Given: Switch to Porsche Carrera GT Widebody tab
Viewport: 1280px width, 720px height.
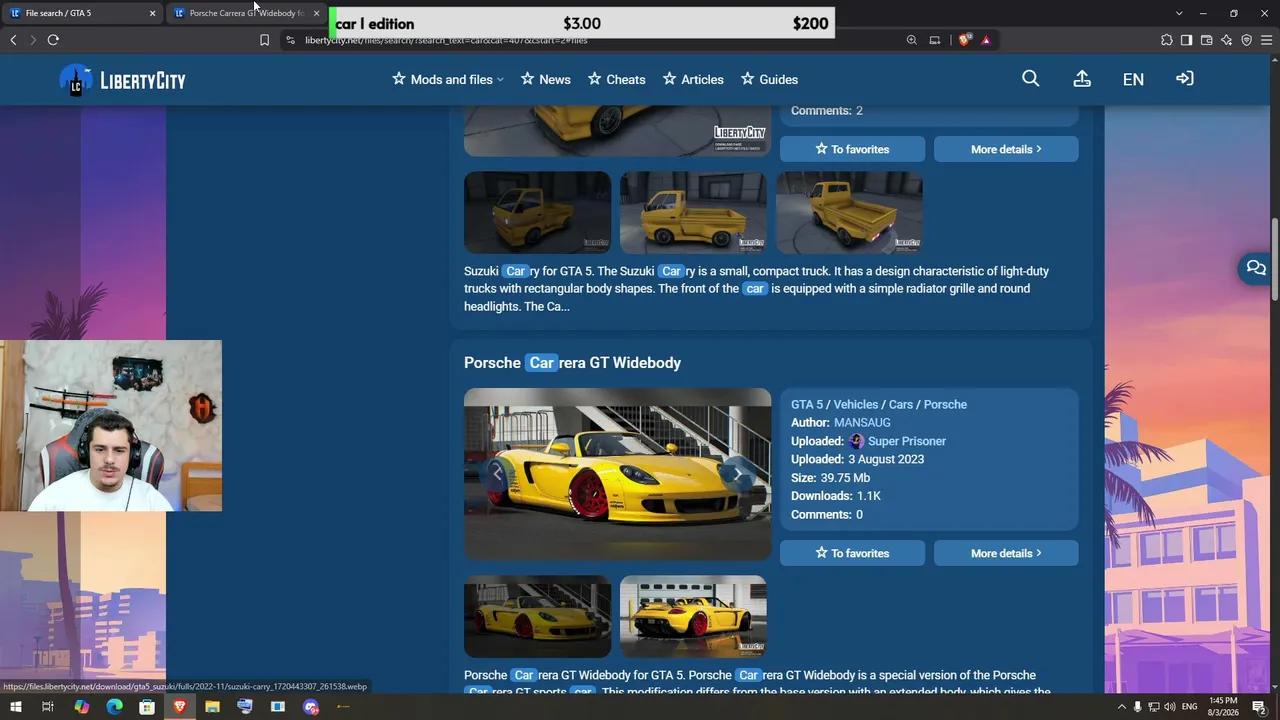Looking at the screenshot, I should click(247, 13).
